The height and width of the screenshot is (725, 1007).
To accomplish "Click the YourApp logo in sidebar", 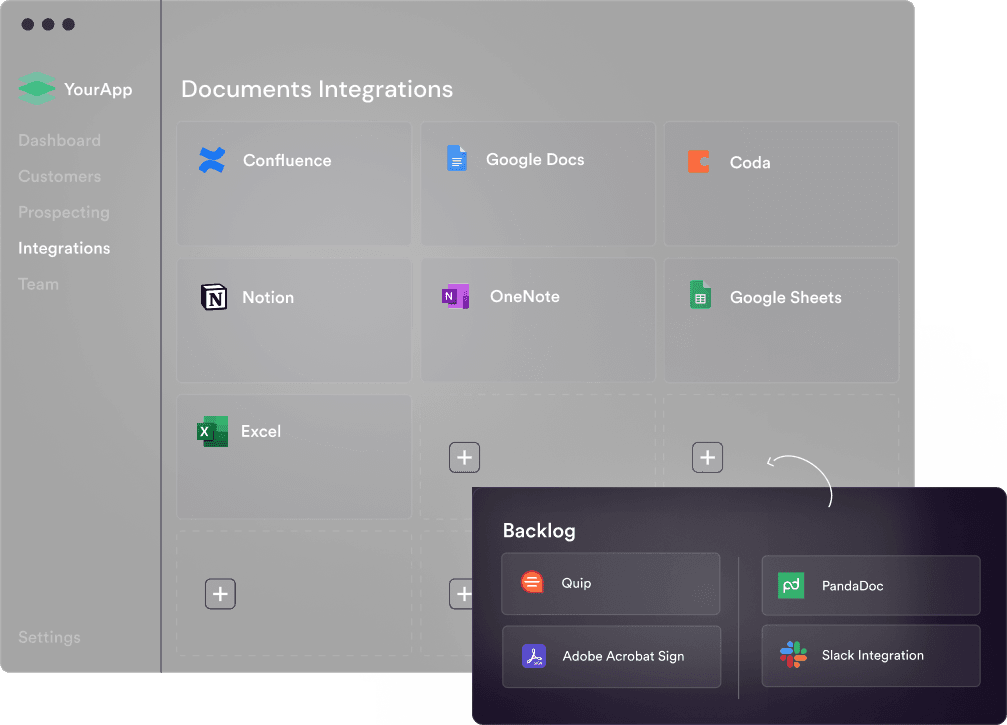I will tap(37, 89).
